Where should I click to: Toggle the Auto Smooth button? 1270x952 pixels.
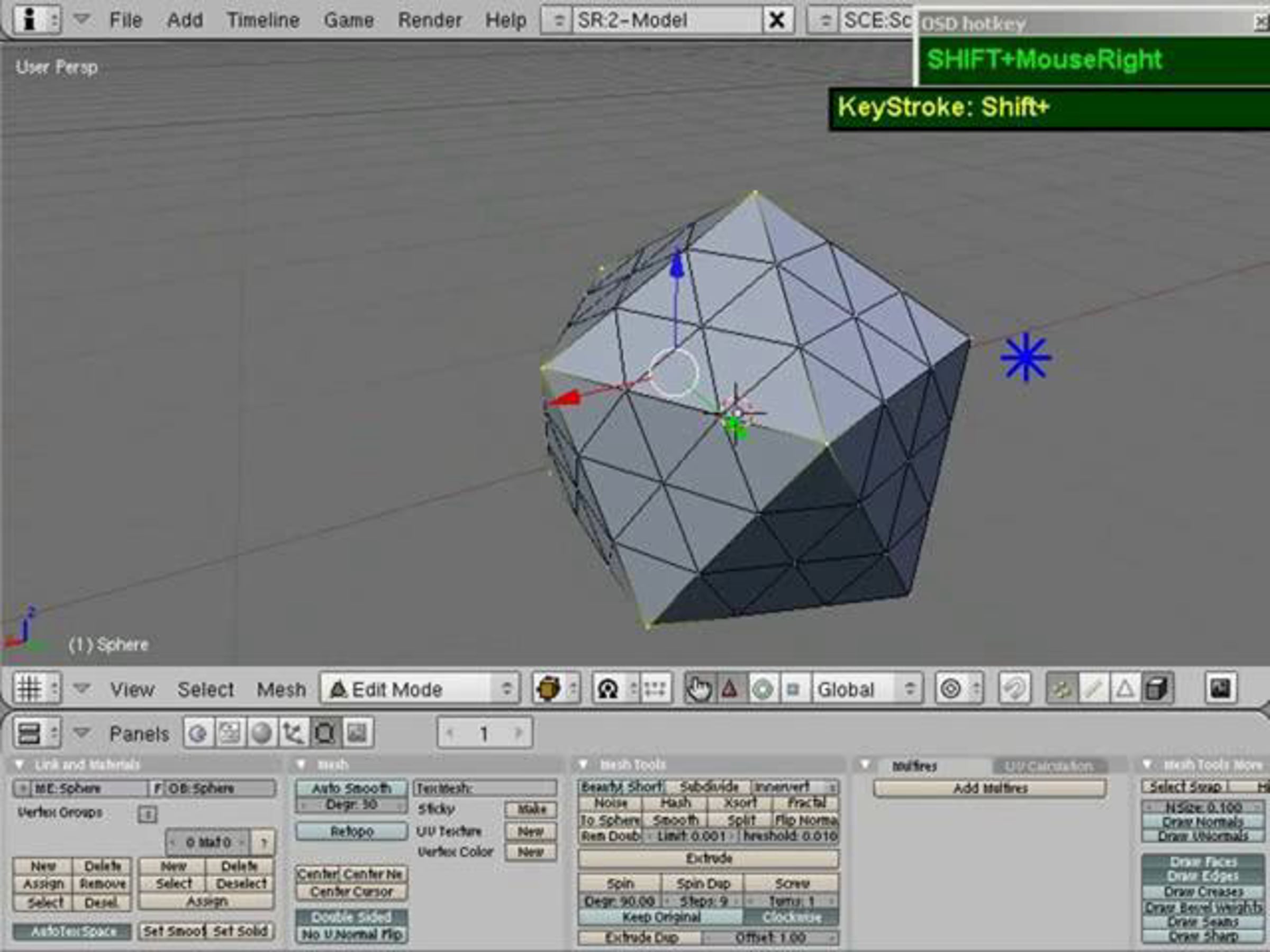click(x=351, y=789)
